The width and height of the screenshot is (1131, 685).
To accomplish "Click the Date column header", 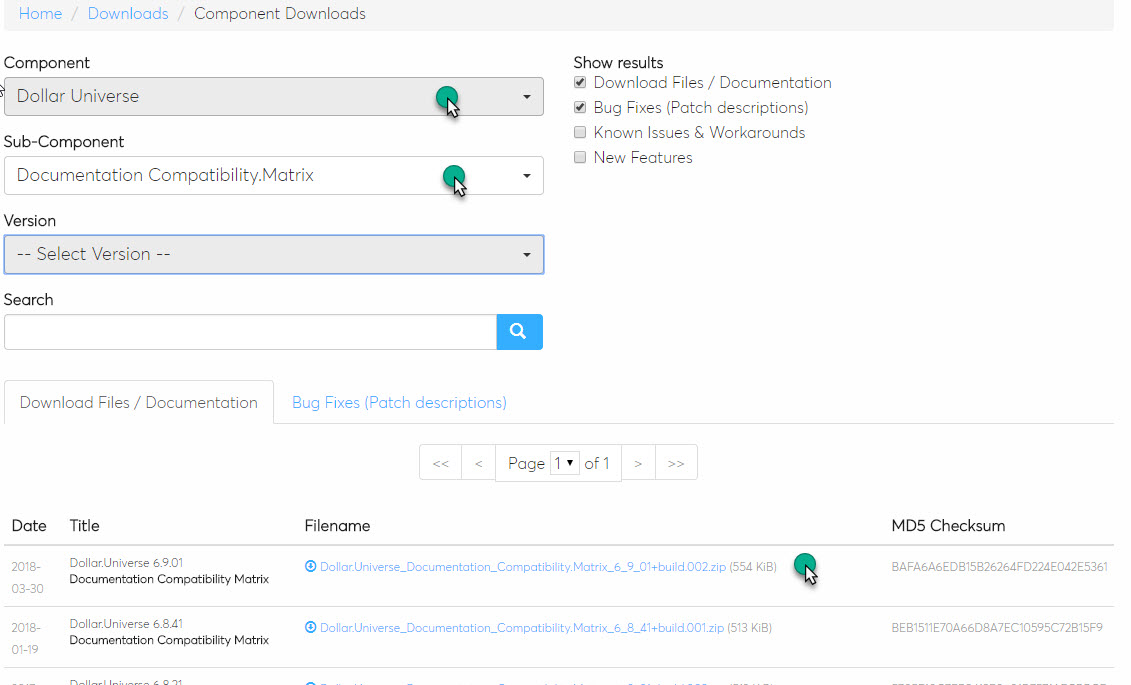I will click(29, 526).
